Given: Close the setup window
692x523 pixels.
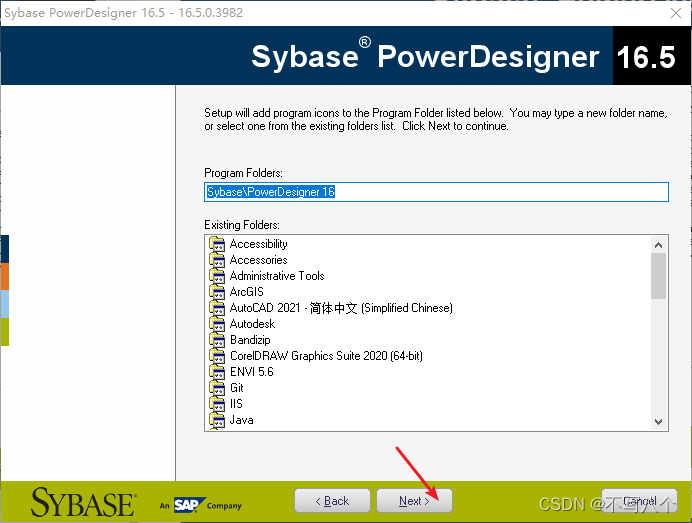Looking at the screenshot, I should tap(676, 13).
